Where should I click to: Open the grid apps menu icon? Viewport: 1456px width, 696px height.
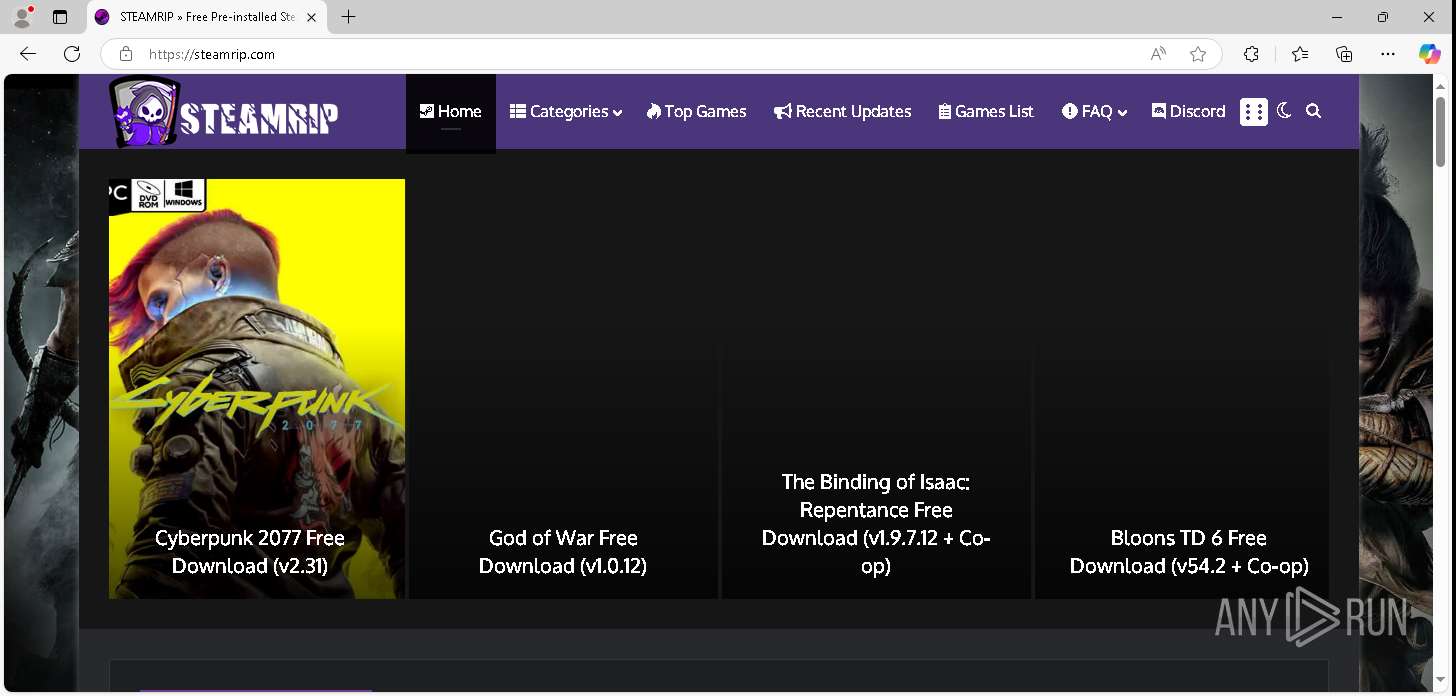click(x=1254, y=112)
